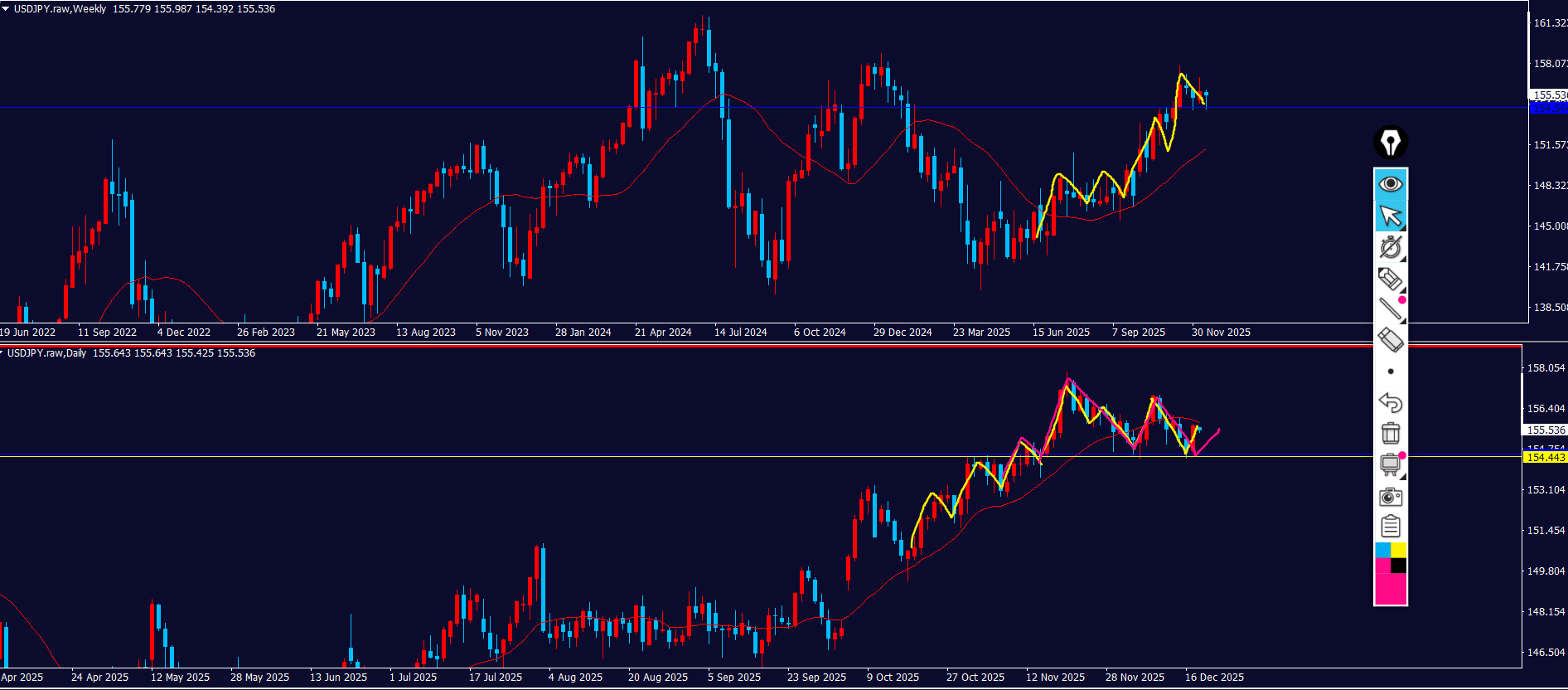Image resolution: width=1568 pixels, height=690 pixels.
Task: Open the whiteboard easel tool
Action: 1390,464
